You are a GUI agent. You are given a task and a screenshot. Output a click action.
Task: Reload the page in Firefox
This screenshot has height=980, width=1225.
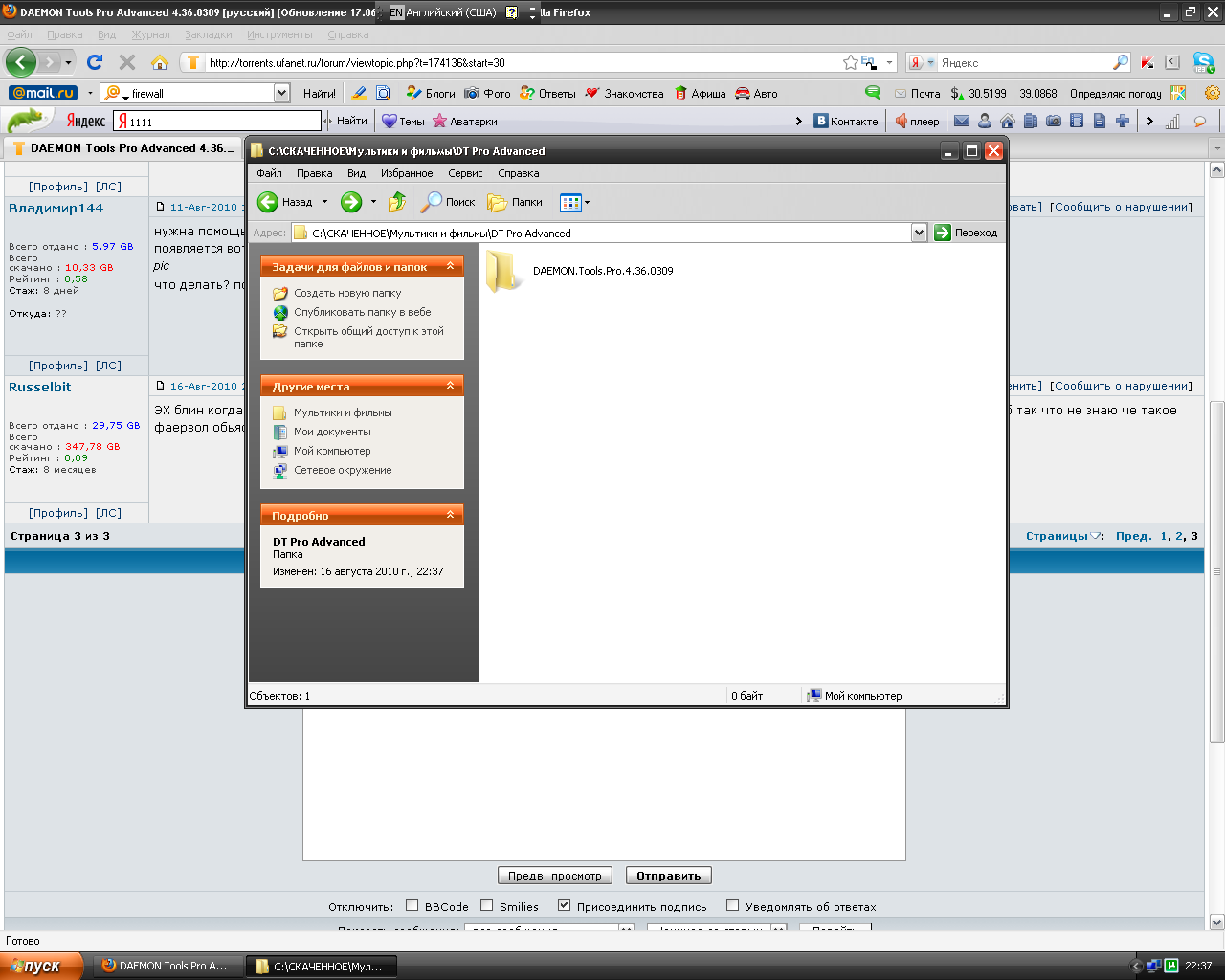pyautogui.click(x=95, y=62)
